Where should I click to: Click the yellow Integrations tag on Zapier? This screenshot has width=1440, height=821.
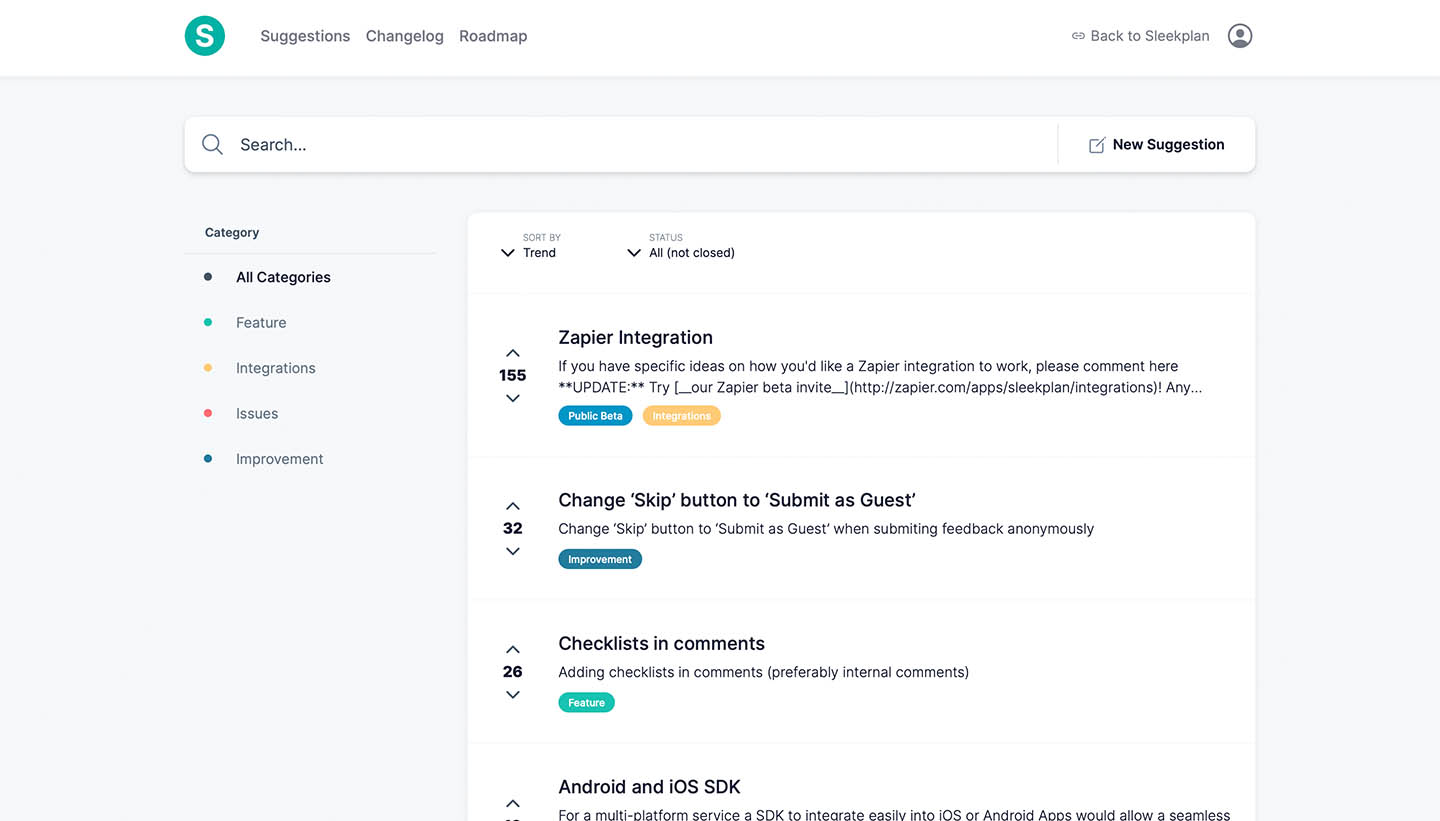pyautogui.click(x=682, y=416)
